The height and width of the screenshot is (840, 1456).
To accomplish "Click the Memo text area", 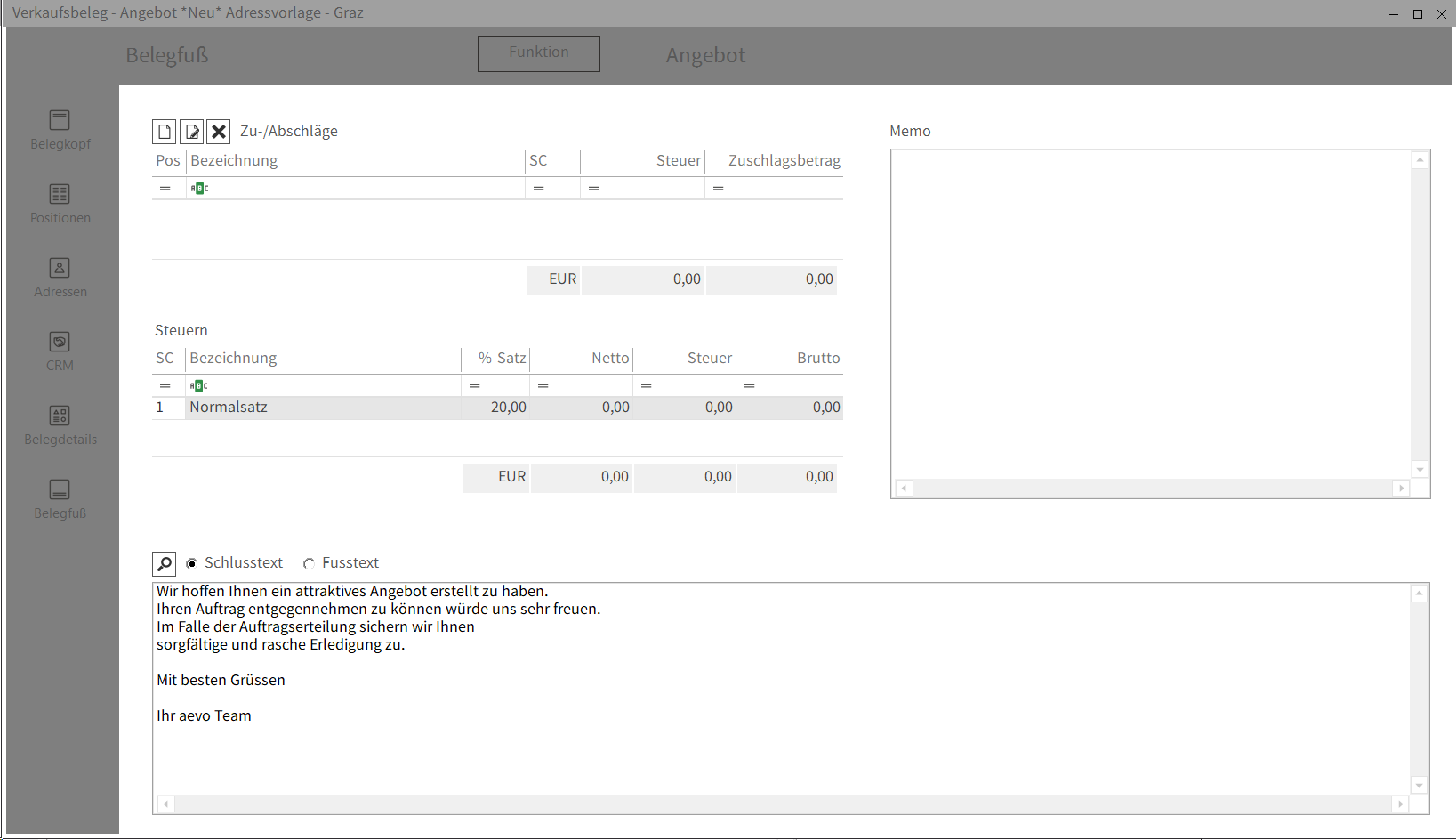I will pyautogui.click(x=1151, y=314).
